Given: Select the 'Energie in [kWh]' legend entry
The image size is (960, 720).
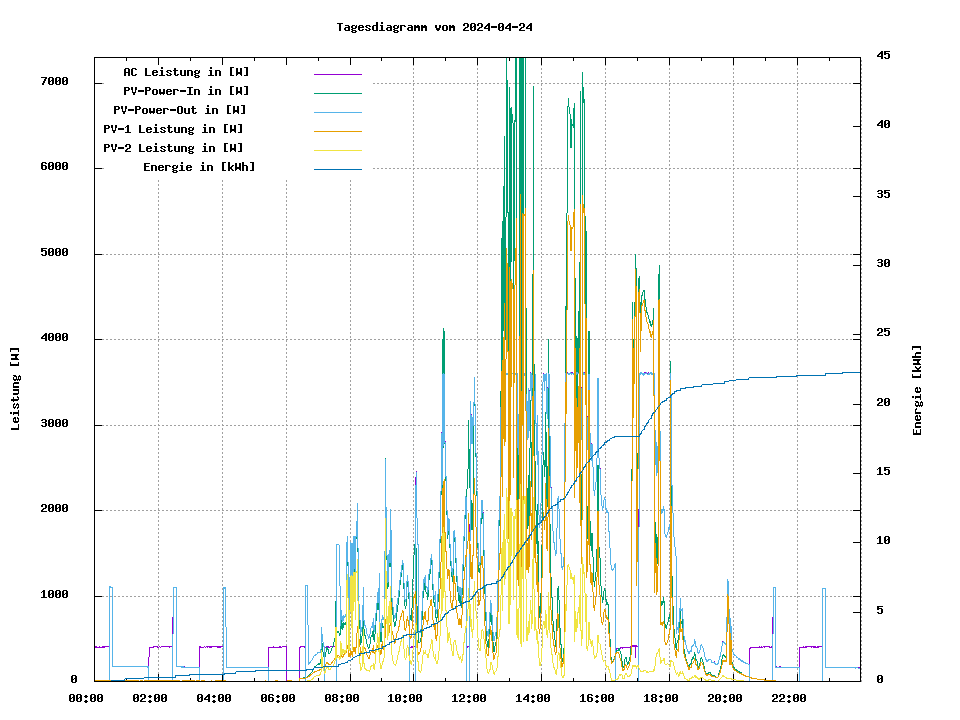Looking at the screenshot, I should 199,167.
